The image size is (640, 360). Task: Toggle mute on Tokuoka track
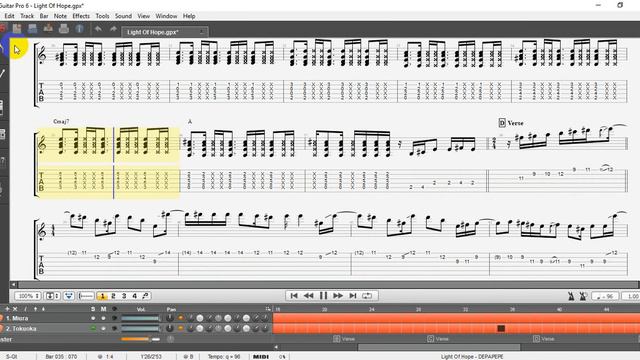[x=103, y=329]
